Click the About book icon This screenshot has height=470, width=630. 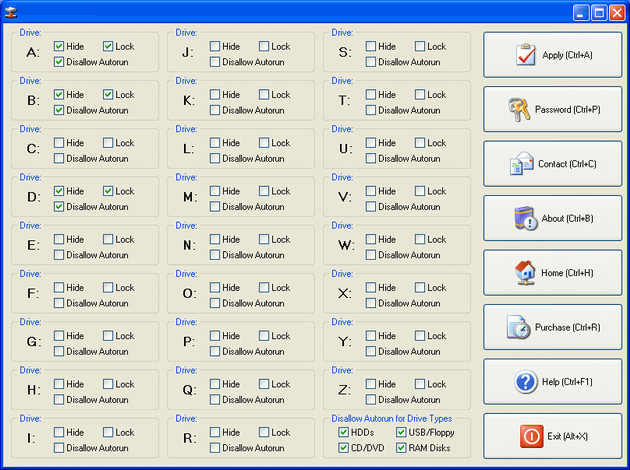[526, 218]
